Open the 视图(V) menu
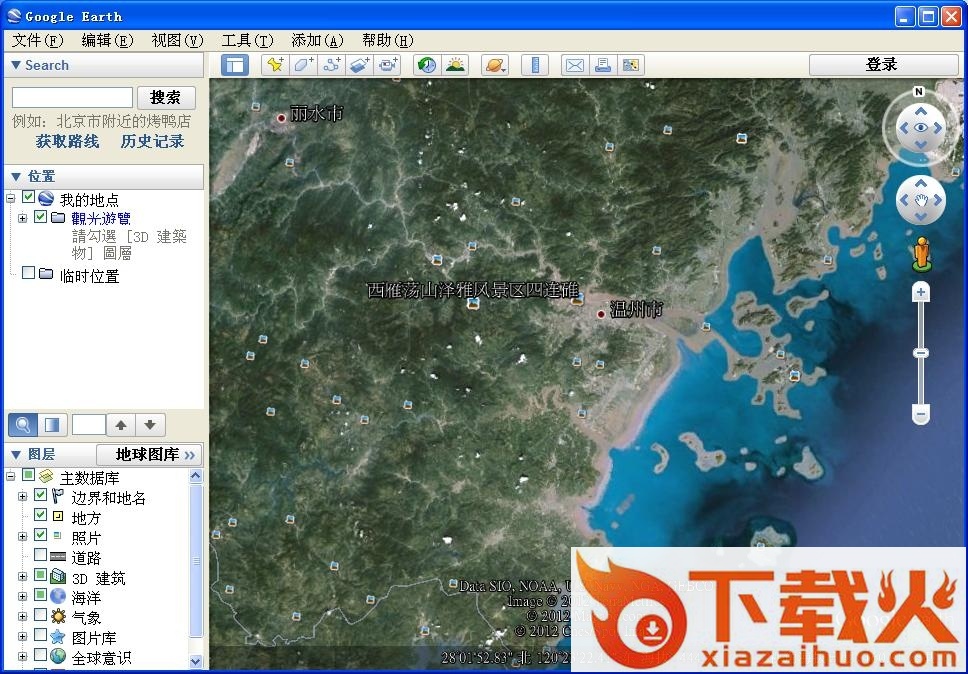This screenshot has height=674, width=968. tap(177, 40)
